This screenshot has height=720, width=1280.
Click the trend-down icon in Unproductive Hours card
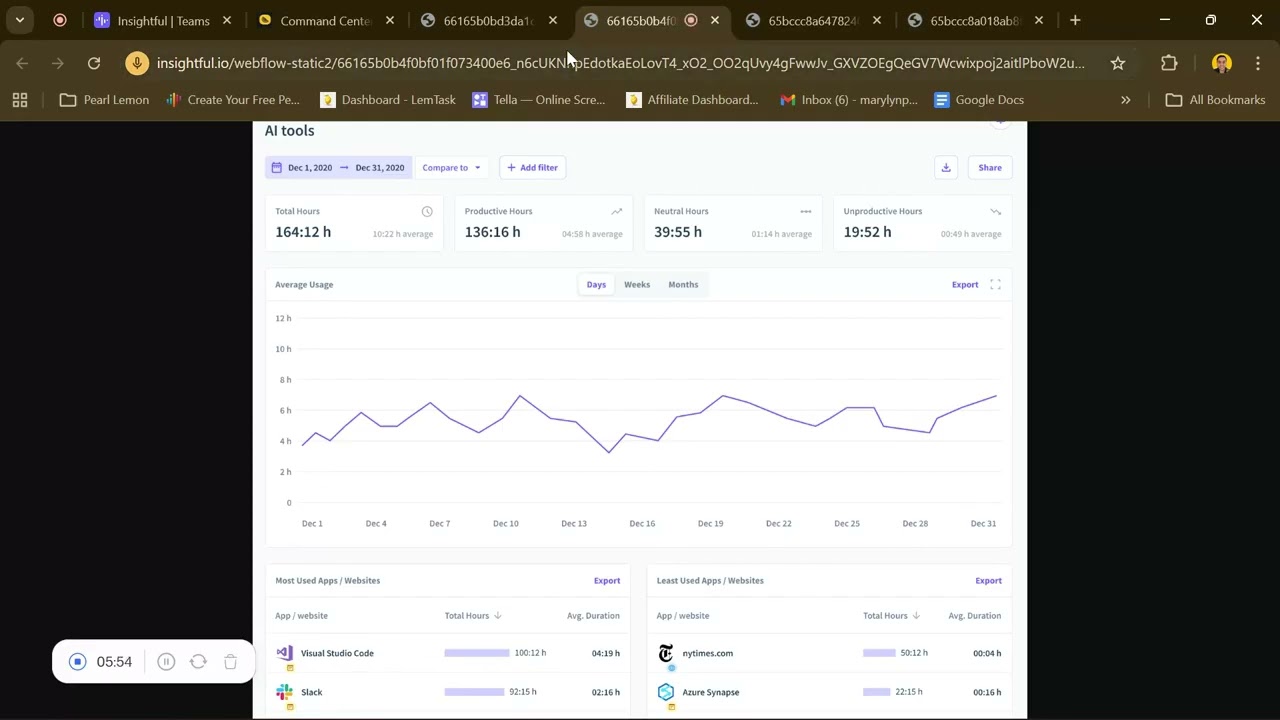995,211
